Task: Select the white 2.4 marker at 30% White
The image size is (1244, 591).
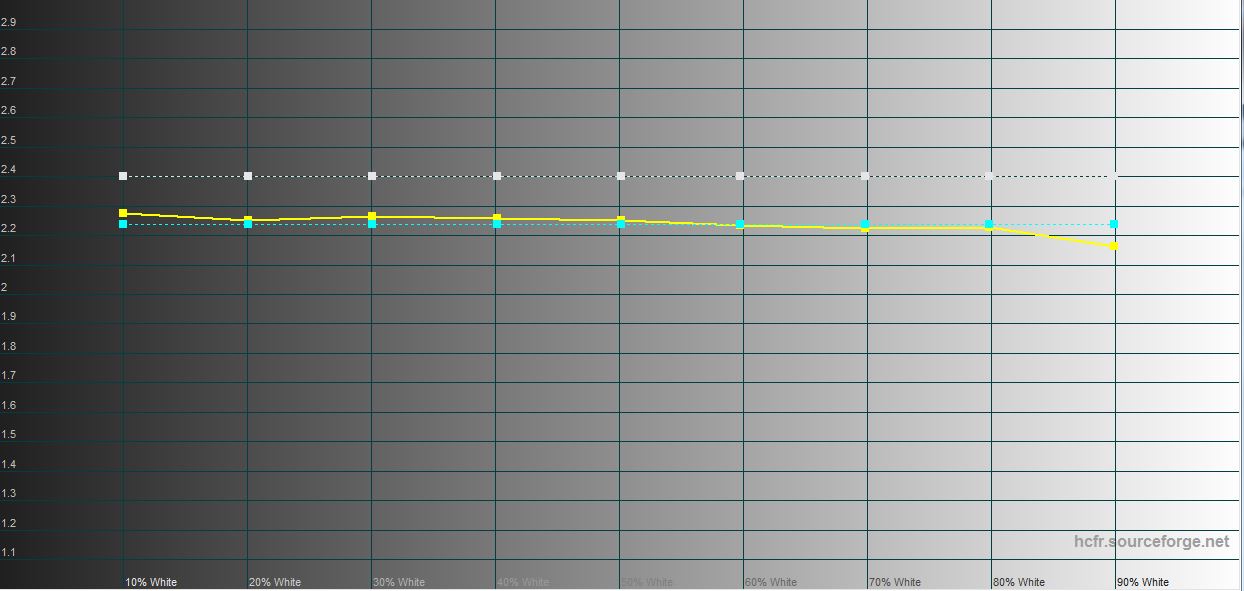Action: pyautogui.click(x=372, y=176)
